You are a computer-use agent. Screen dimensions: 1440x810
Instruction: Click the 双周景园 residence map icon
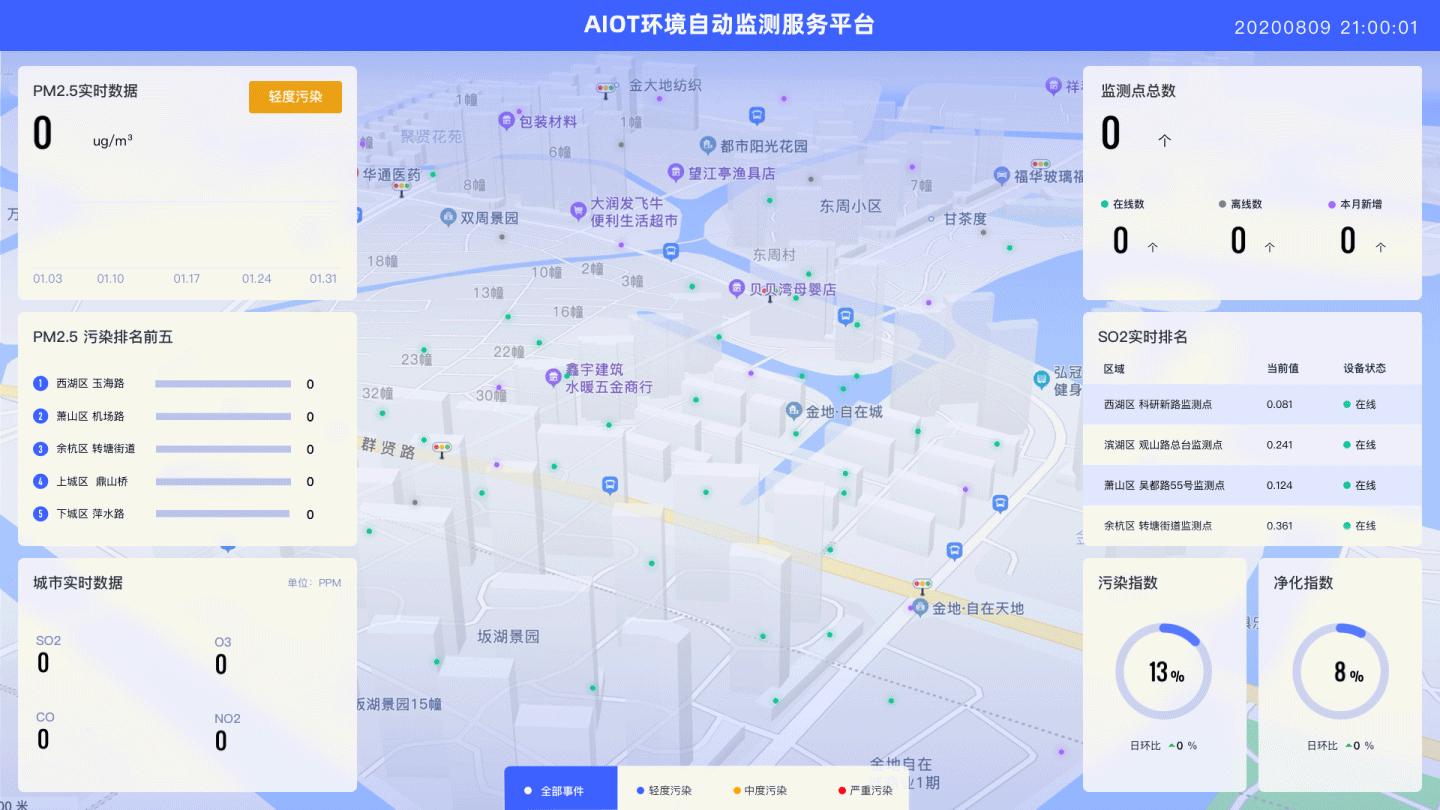click(x=449, y=217)
